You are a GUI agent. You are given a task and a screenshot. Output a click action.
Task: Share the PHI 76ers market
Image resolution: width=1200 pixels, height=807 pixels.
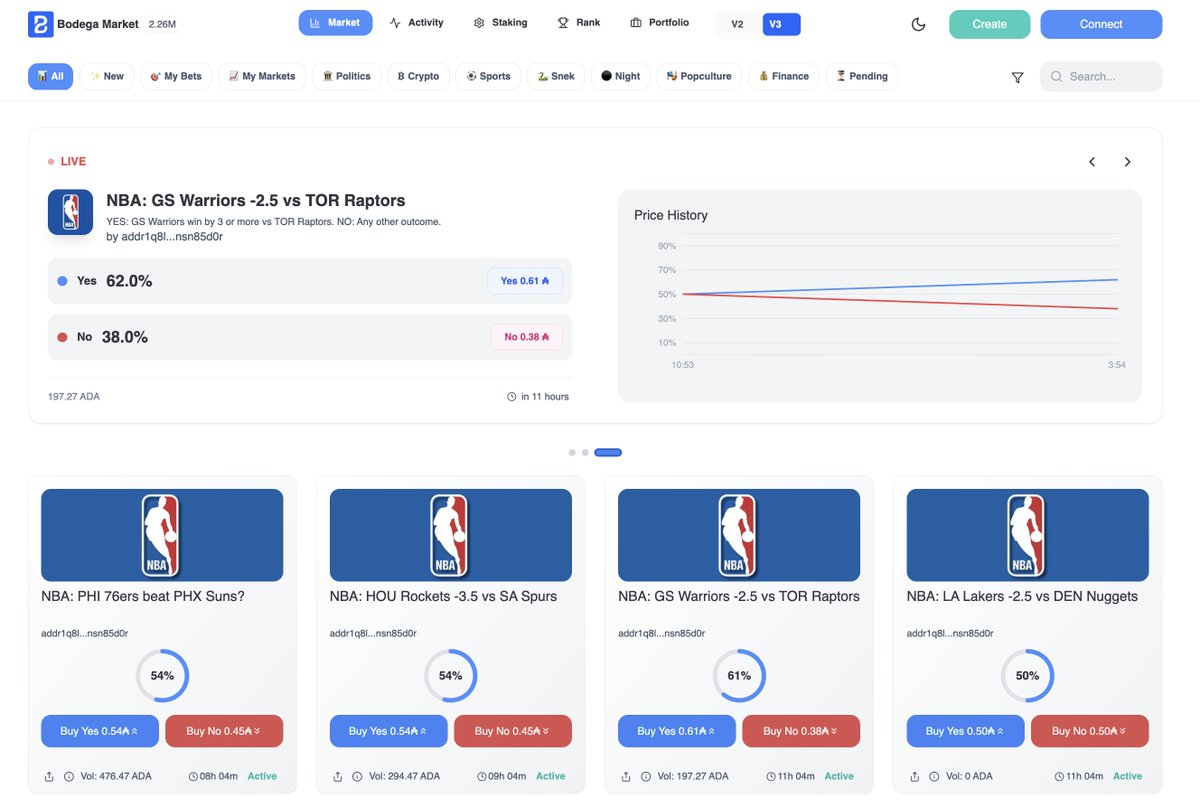tap(50, 776)
